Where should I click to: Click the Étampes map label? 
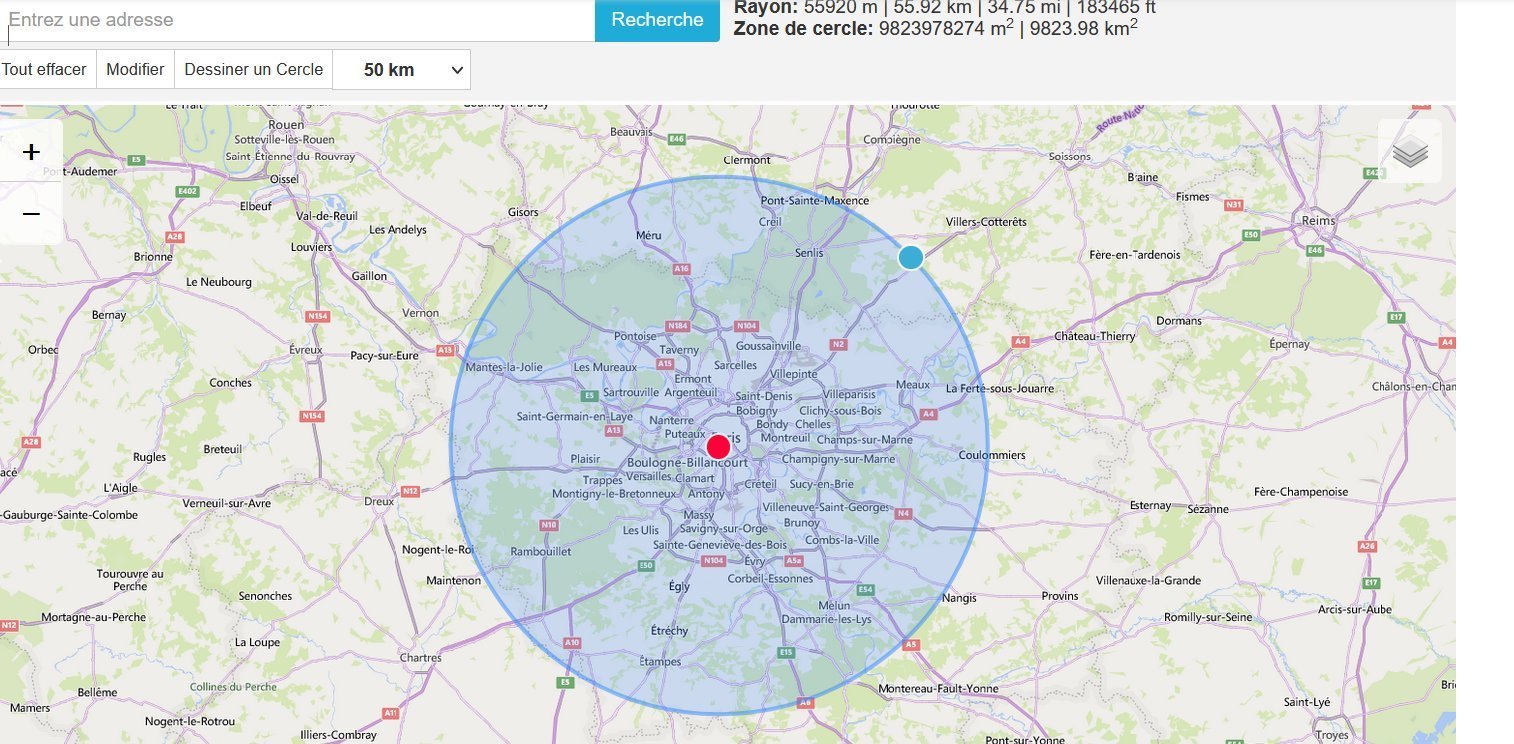click(x=659, y=661)
